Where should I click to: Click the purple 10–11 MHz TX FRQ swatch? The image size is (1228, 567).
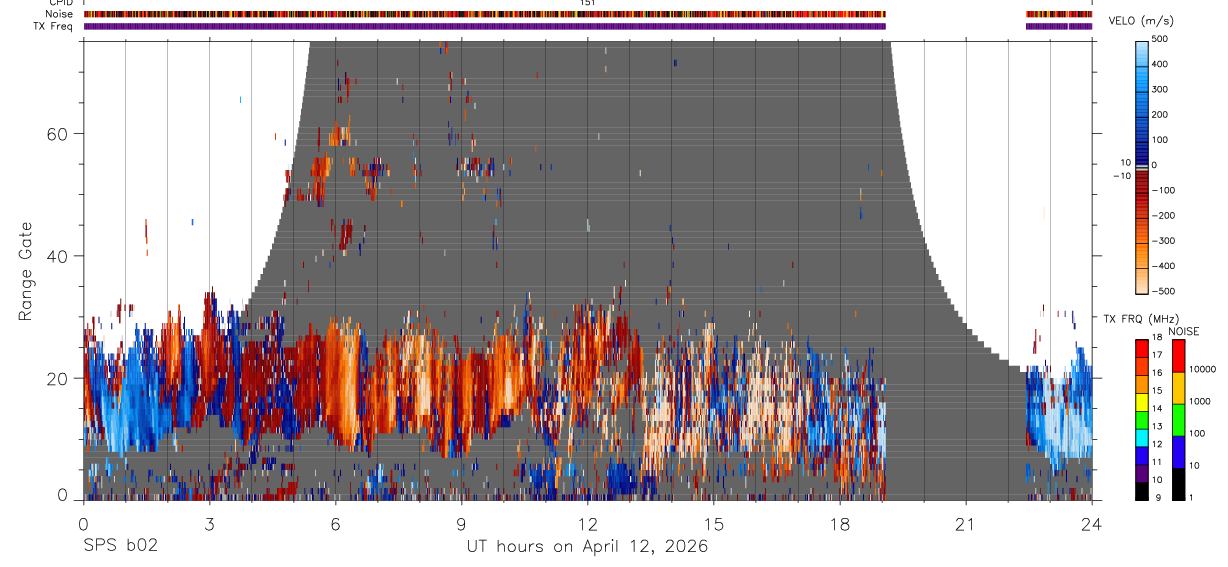tap(1142, 473)
